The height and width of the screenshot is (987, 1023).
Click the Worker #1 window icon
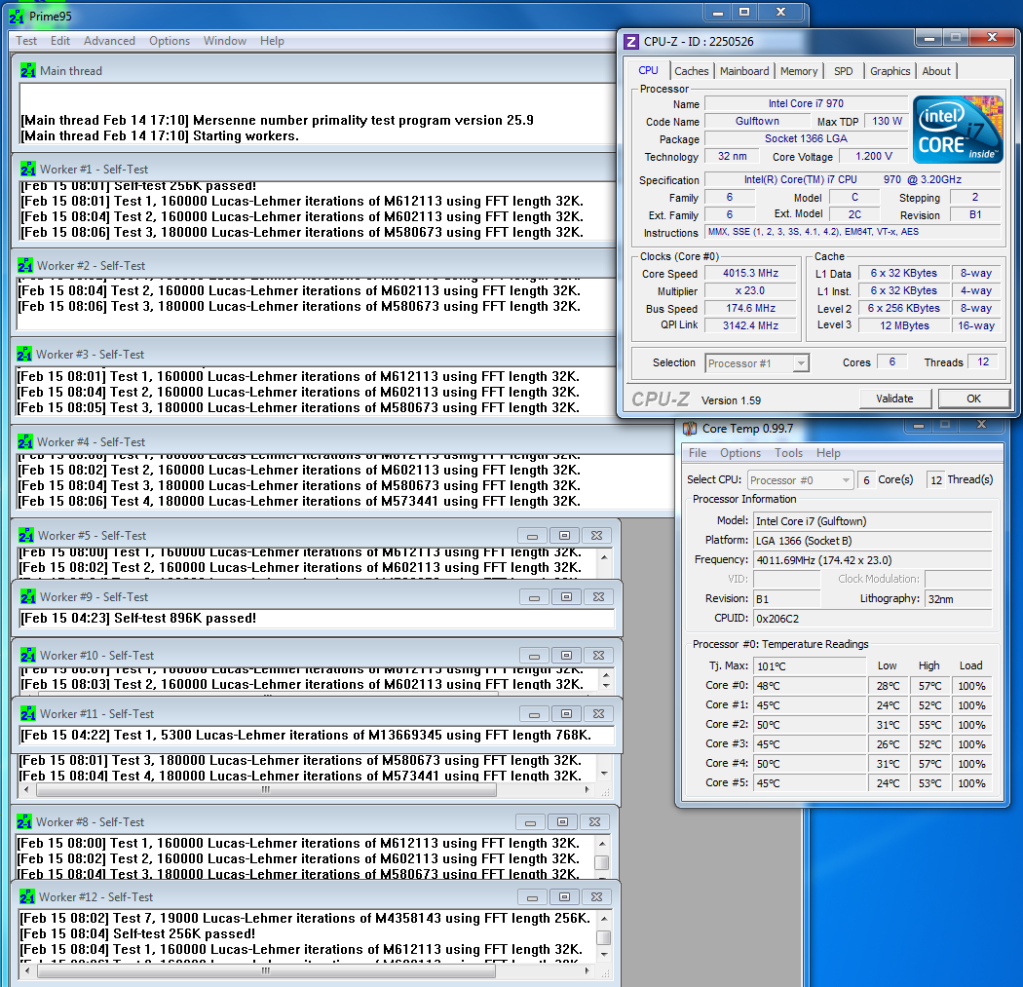[x=28, y=169]
